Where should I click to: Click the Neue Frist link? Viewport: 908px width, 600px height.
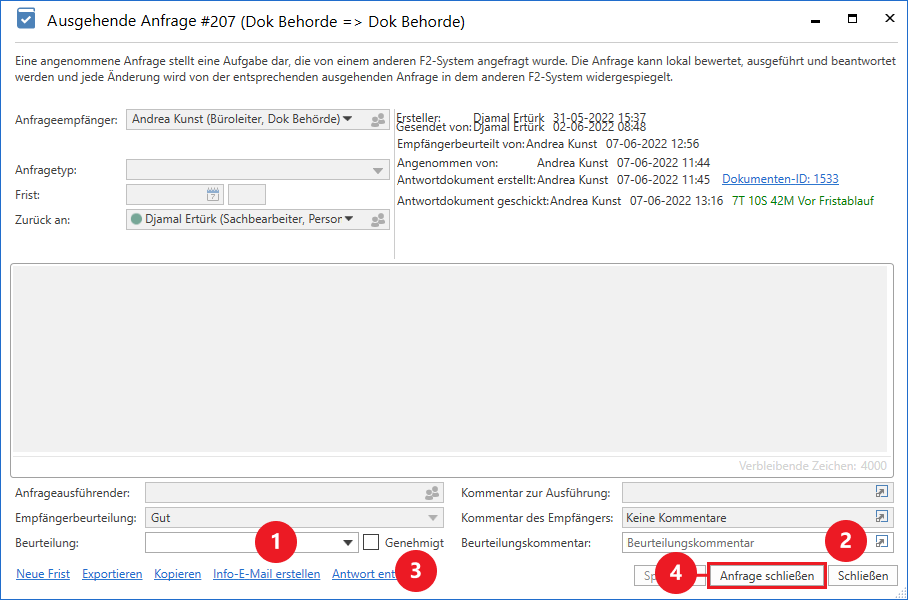43,574
